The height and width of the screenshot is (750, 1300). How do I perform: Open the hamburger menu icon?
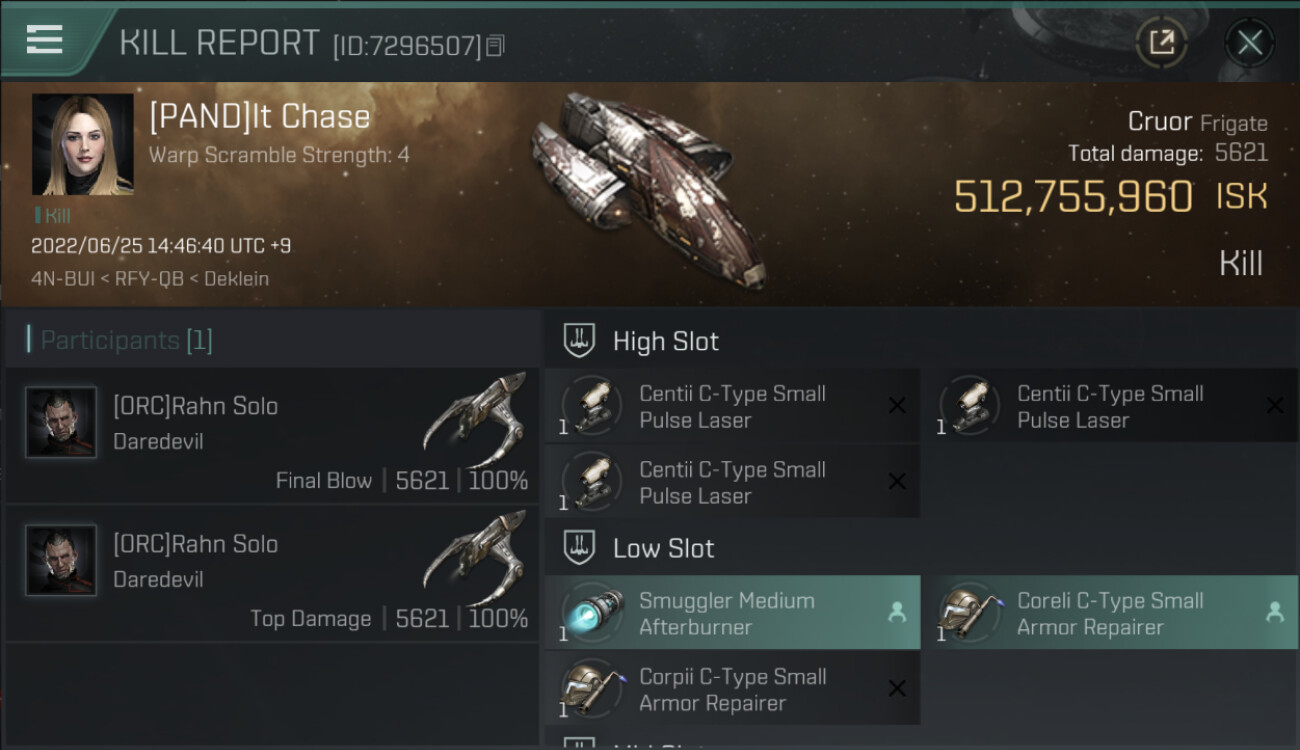coord(45,40)
